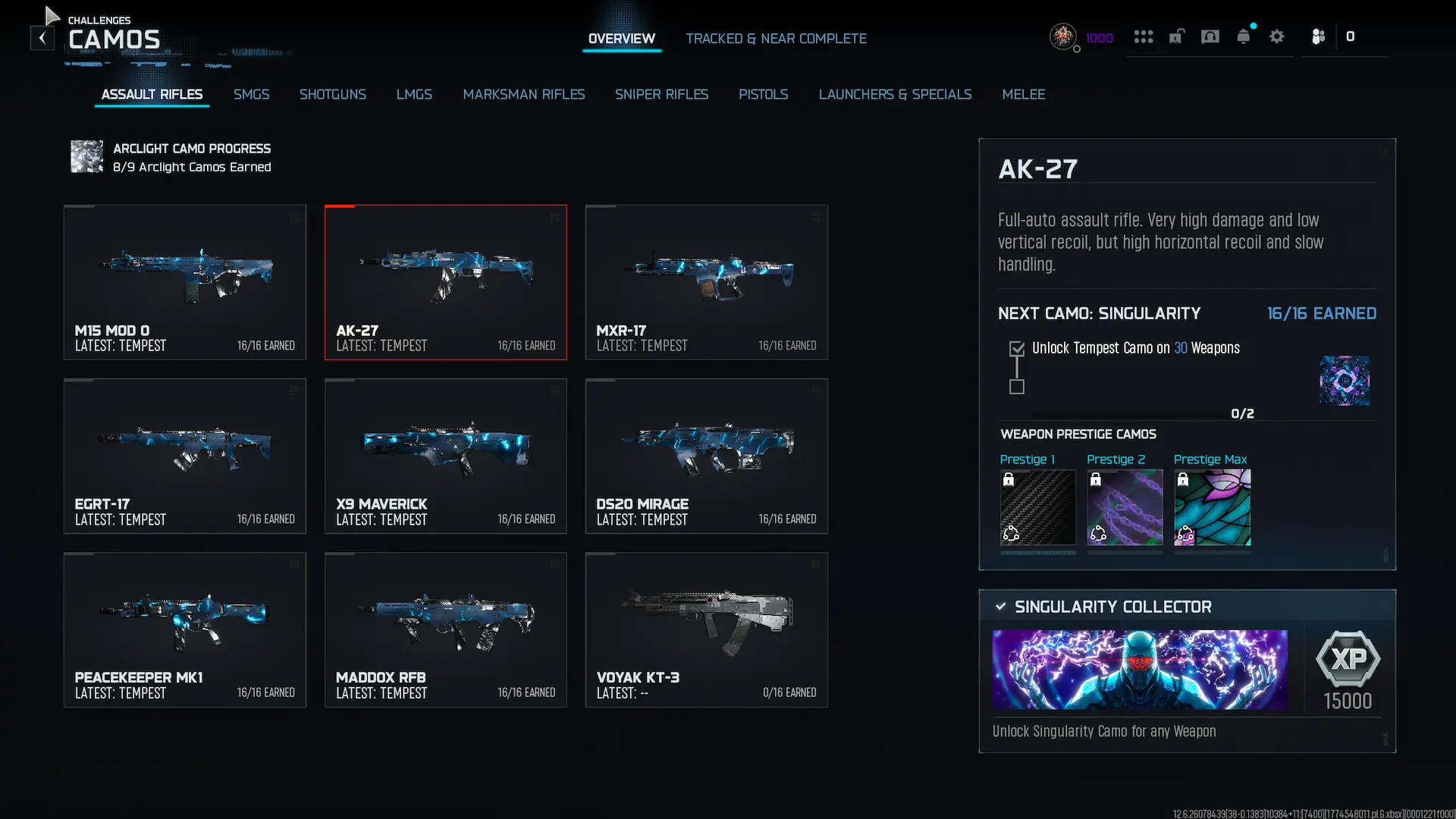The width and height of the screenshot is (1456, 819).
Task: Toggle the Singularity Collector checkmark
Action: coord(1001,607)
